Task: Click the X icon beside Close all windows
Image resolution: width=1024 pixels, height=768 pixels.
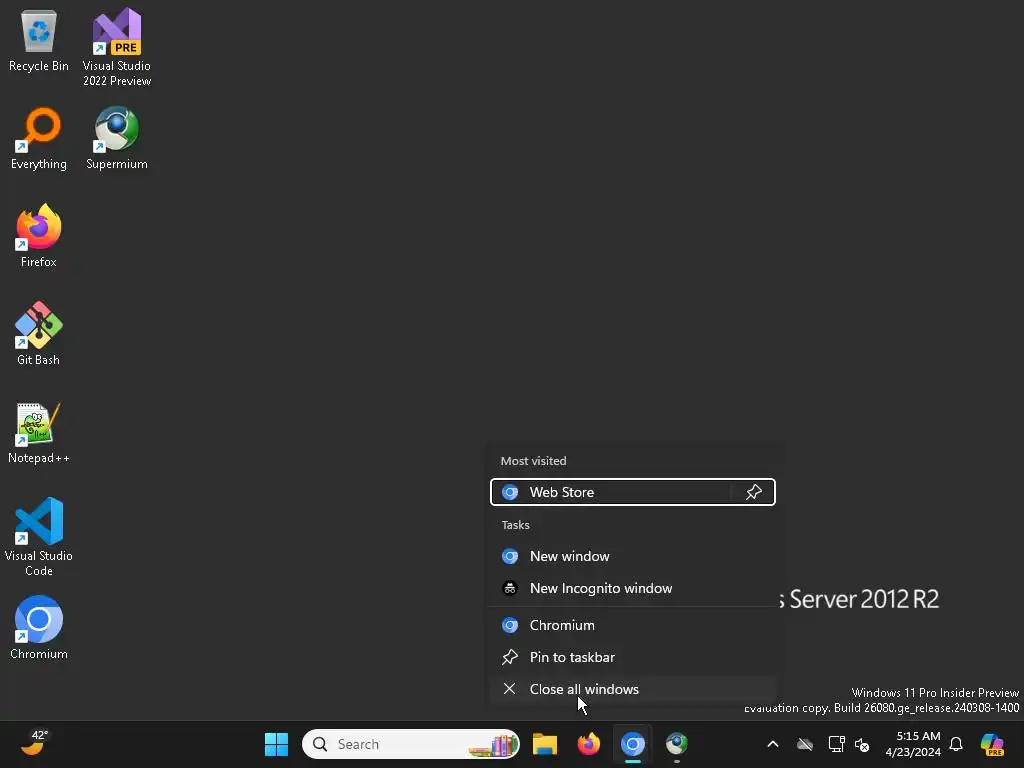Action: pos(509,690)
